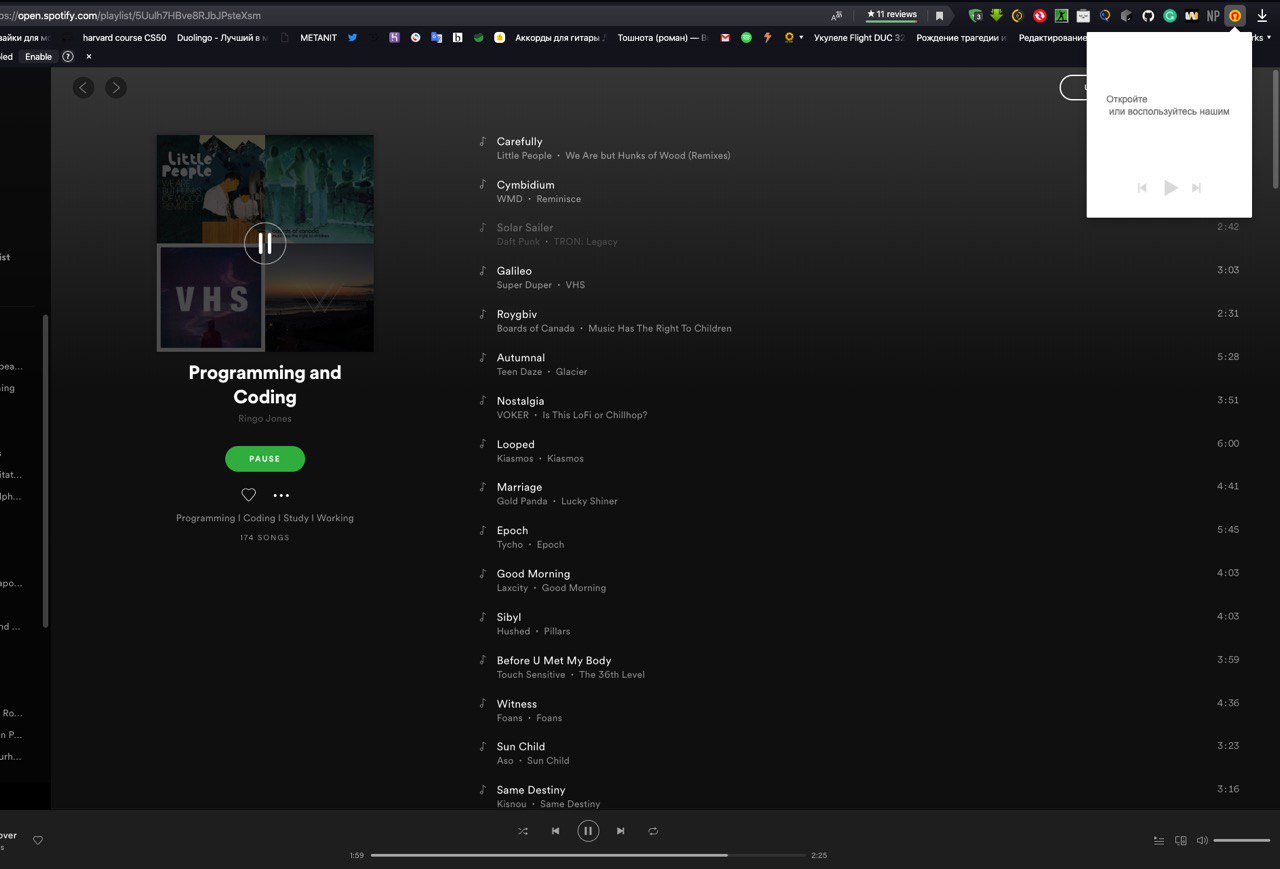Skip to next track in player bar

point(621,831)
